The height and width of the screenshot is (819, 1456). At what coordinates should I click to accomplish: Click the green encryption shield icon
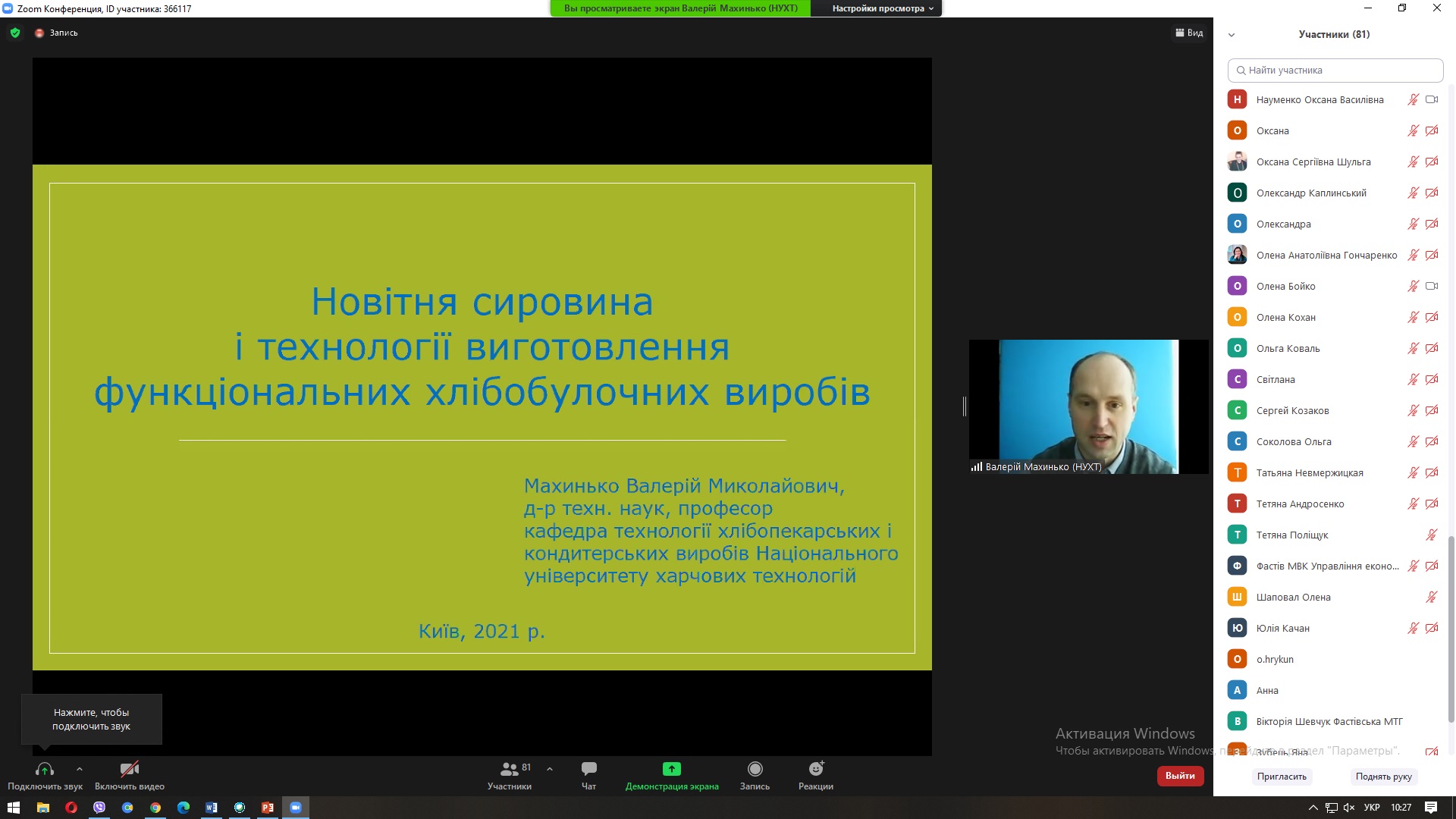pyautogui.click(x=15, y=33)
